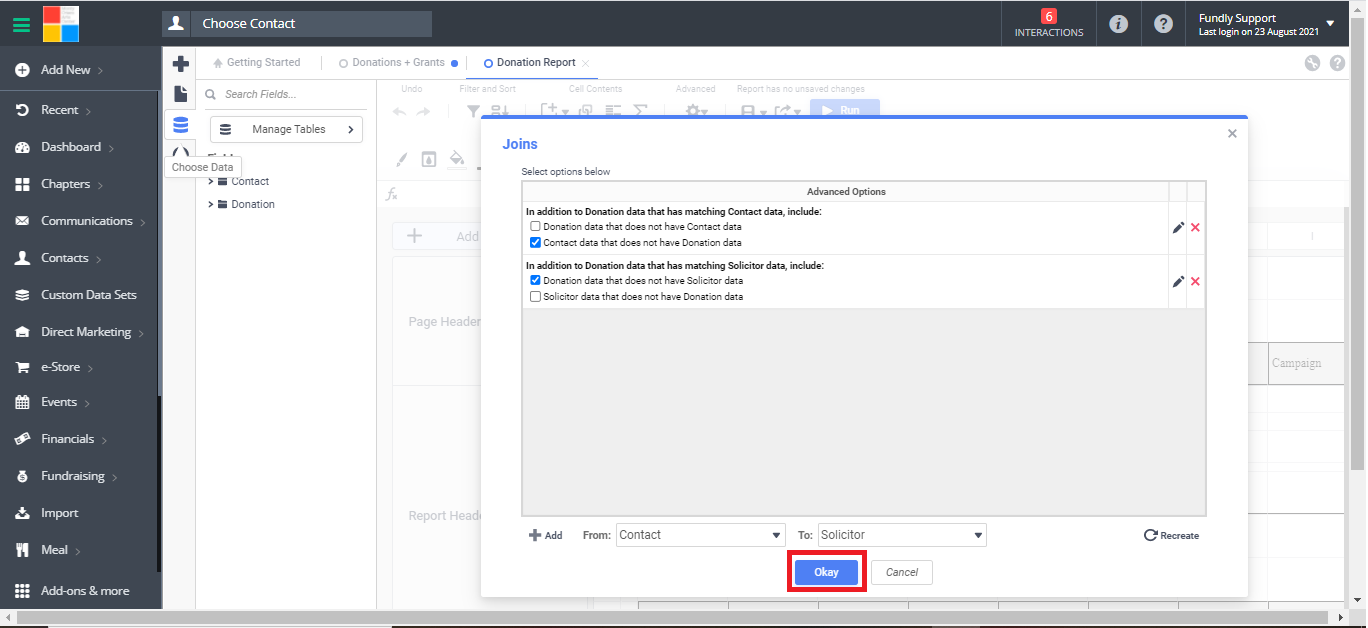
Task: Open the Interactions notifications badge
Action: point(1048,23)
